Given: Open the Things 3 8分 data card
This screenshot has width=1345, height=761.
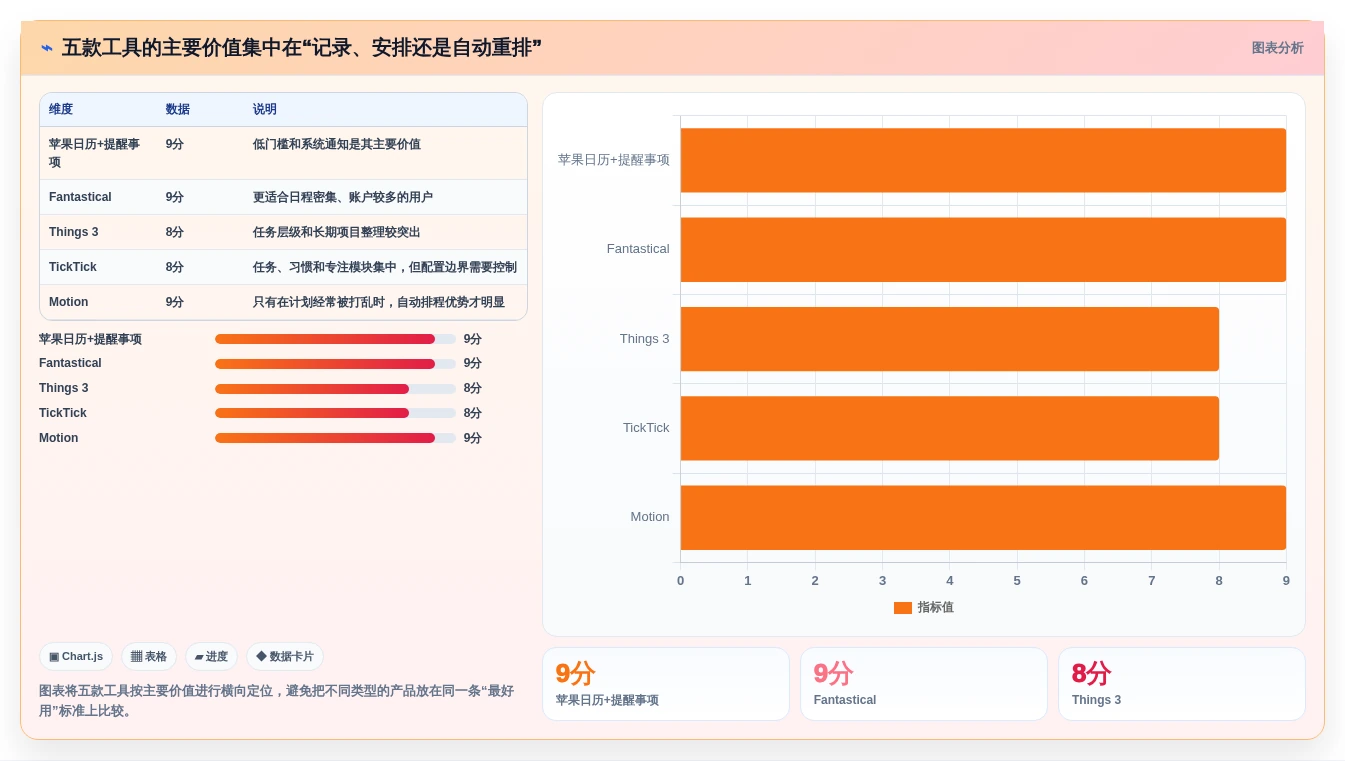Looking at the screenshot, I should click(x=1182, y=684).
